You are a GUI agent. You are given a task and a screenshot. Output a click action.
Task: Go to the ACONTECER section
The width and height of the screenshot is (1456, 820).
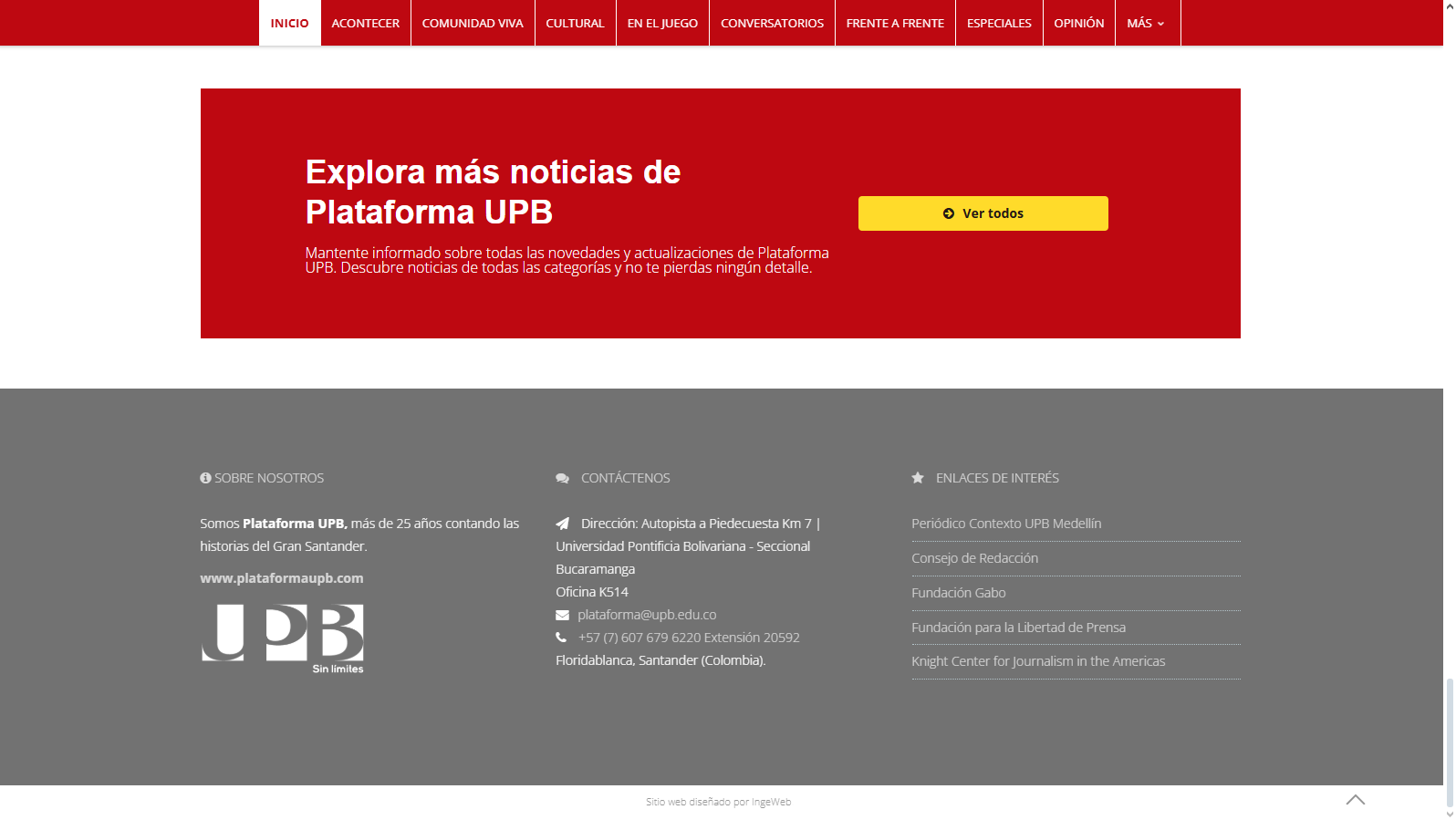coord(365,23)
